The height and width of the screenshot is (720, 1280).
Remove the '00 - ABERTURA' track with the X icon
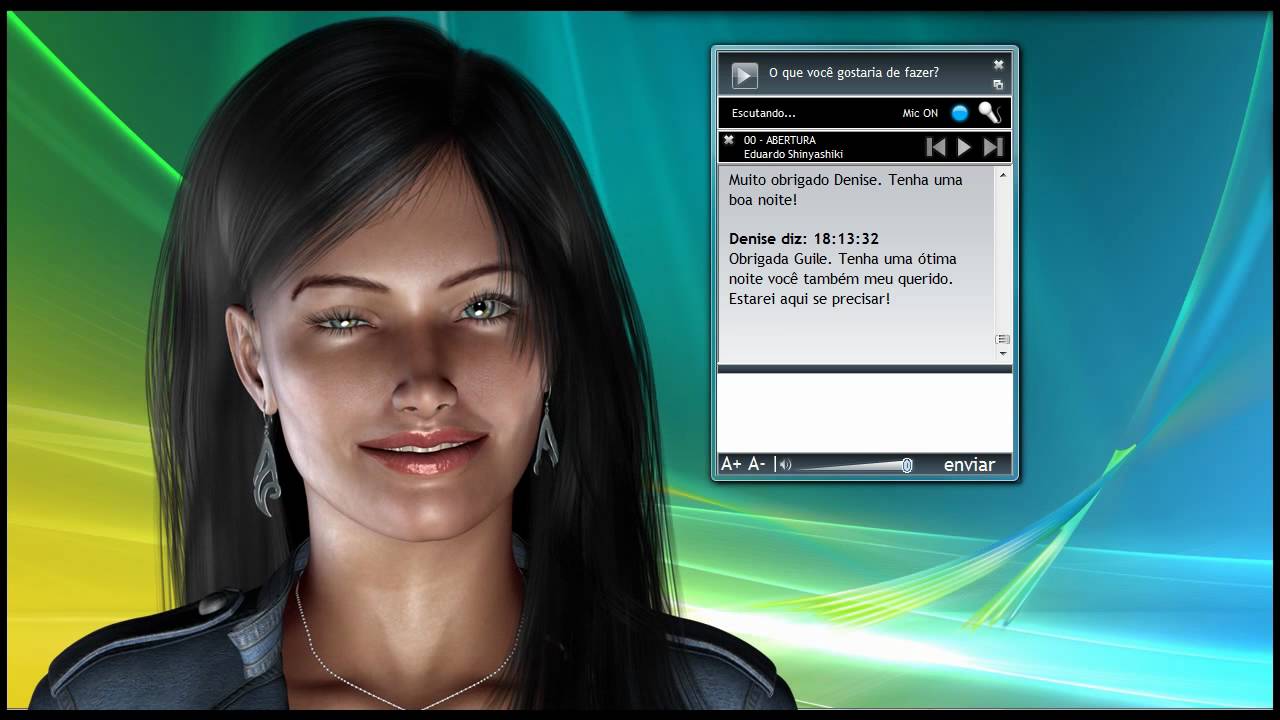[729, 140]
